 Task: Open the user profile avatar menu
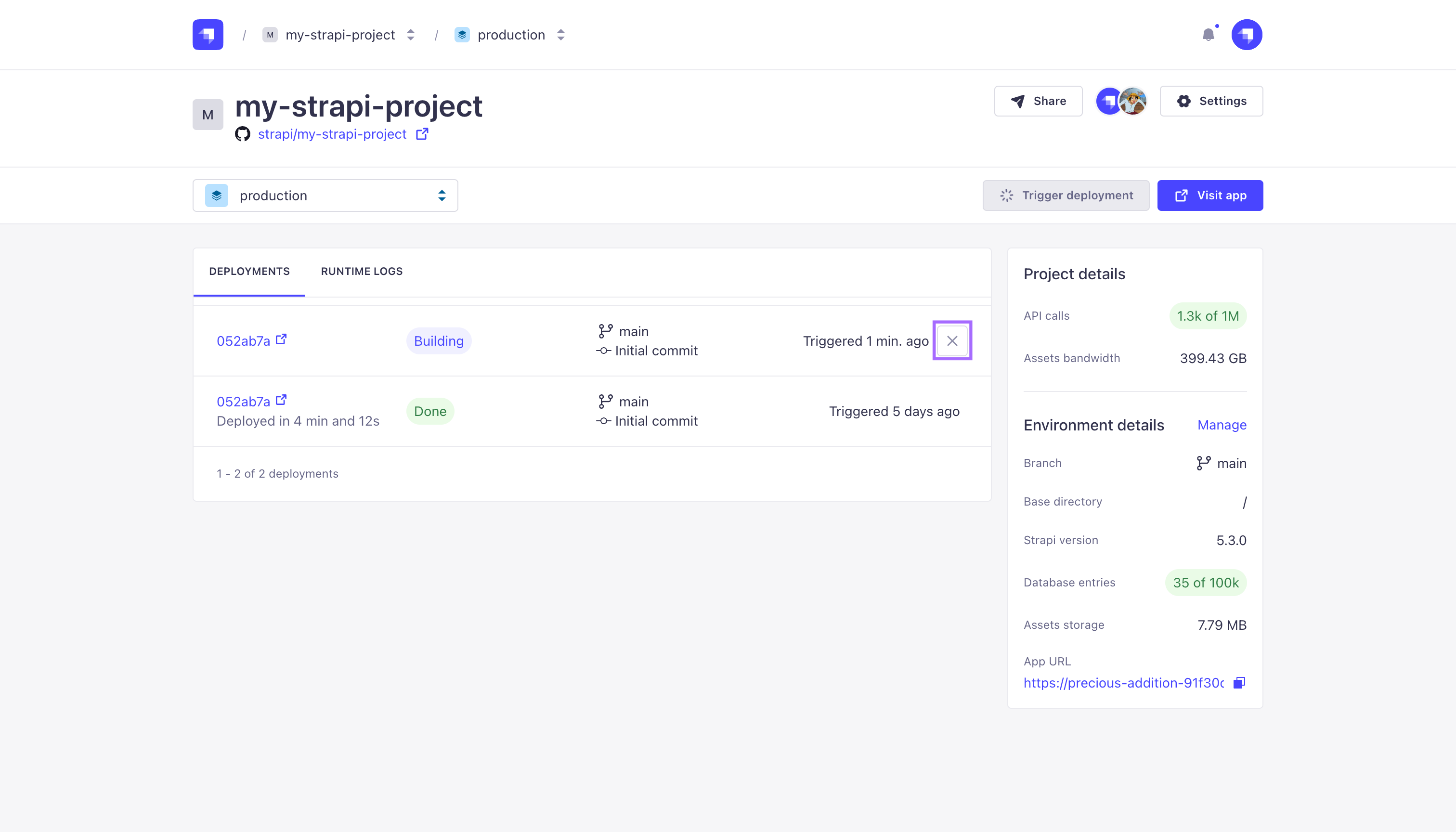point(1246,35)
